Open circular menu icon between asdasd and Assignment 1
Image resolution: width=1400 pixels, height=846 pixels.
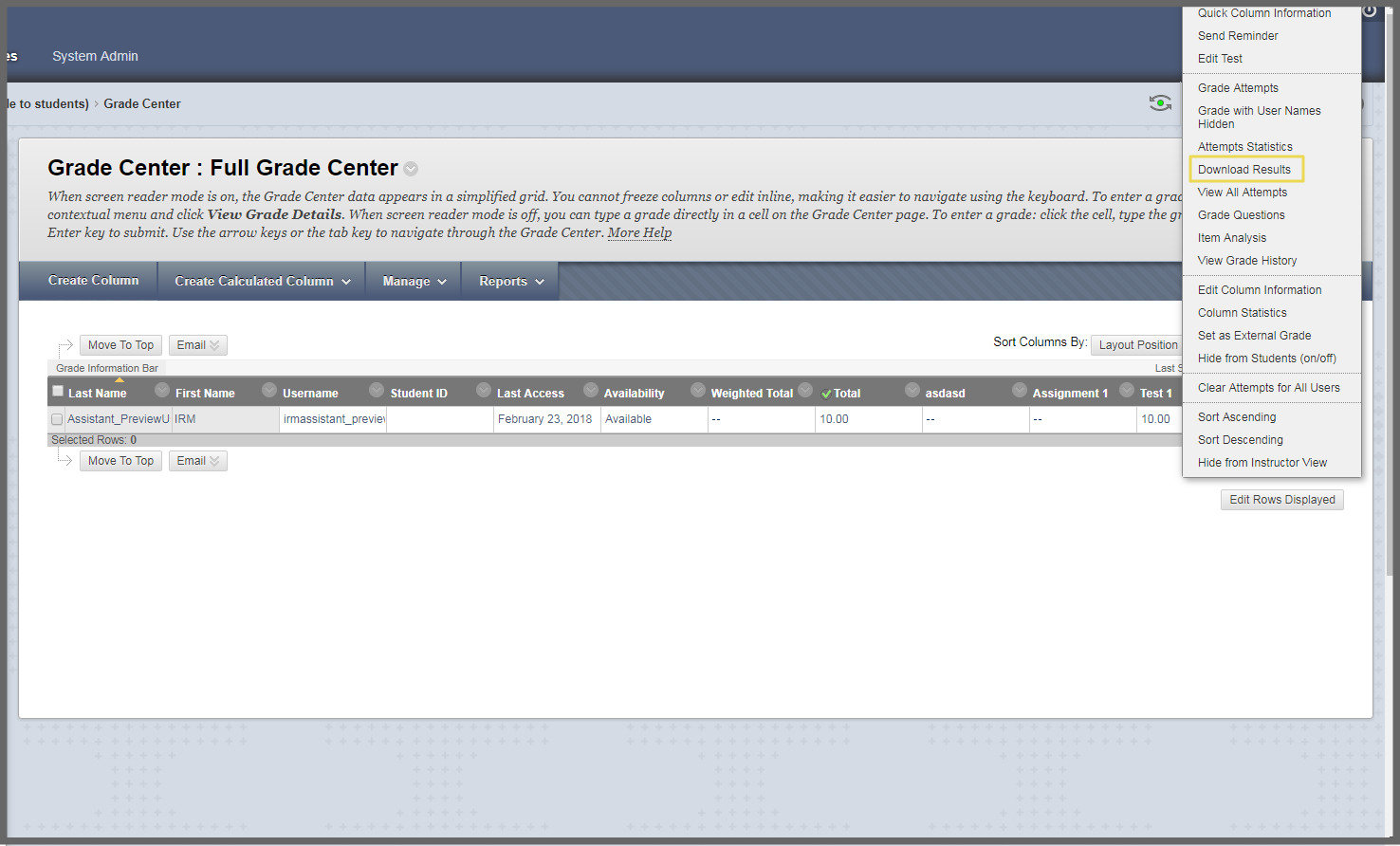pyautogui.click(x=1020, y=391)
